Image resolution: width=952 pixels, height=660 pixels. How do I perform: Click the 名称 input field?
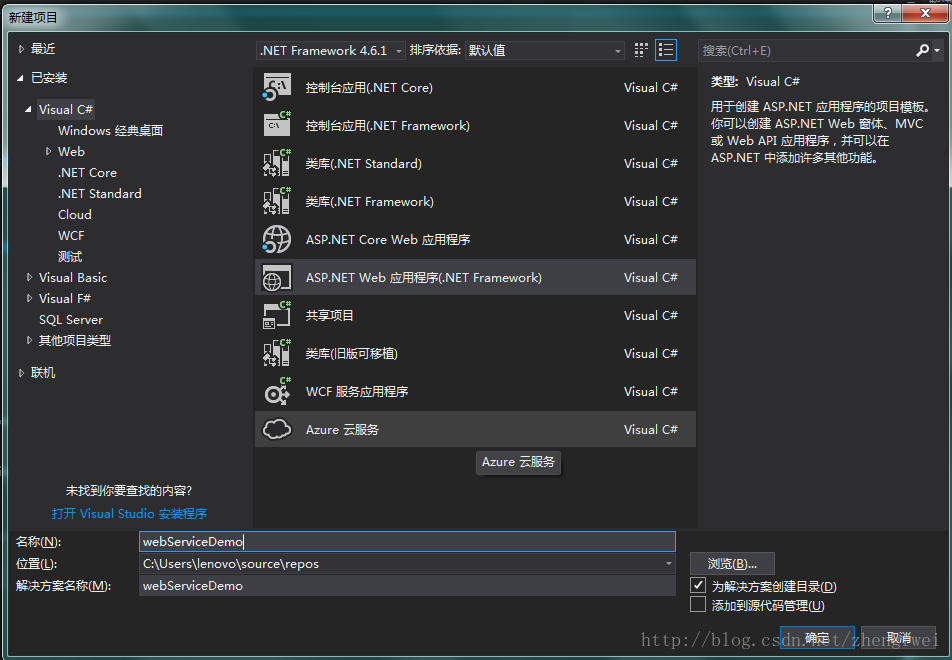point(407,542)
